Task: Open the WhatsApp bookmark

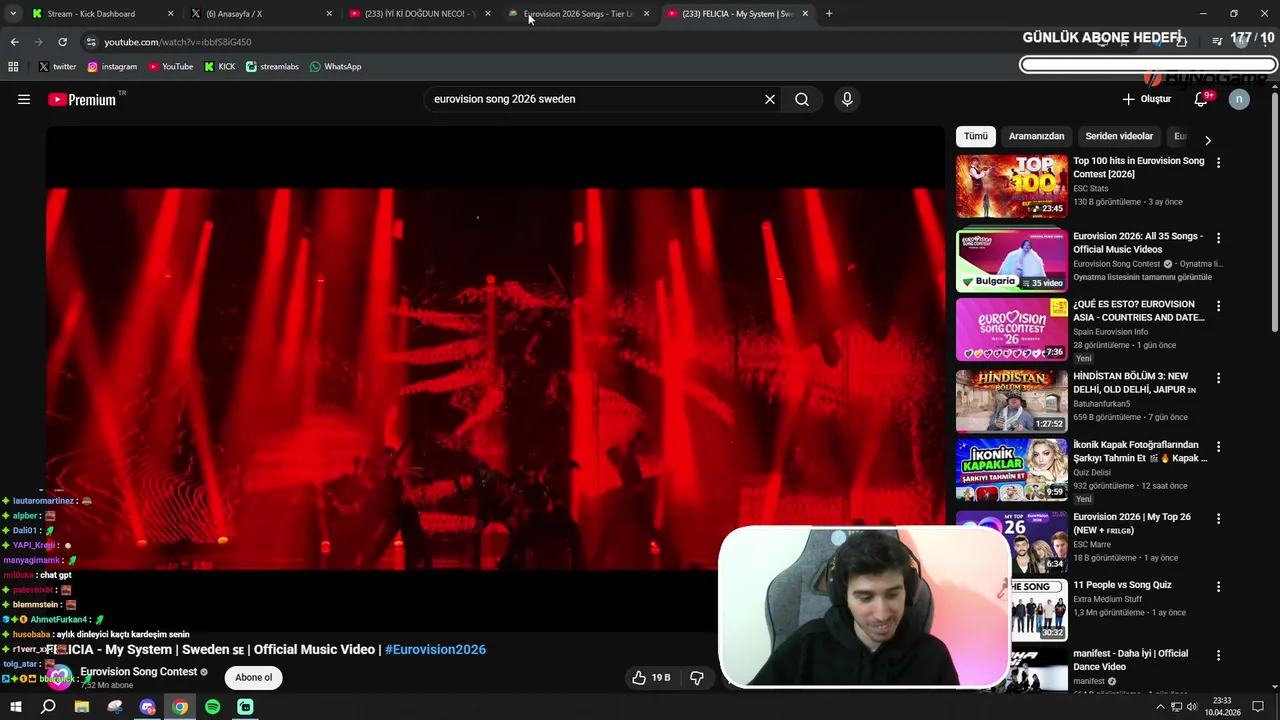Action: 335,67
